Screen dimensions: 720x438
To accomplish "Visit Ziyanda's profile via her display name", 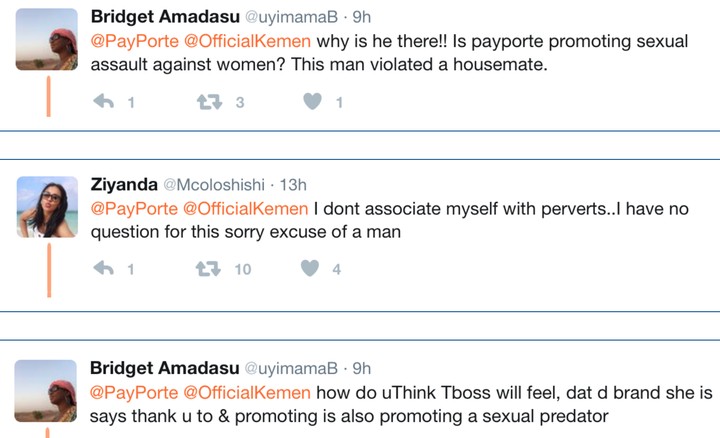I will 123,184.
